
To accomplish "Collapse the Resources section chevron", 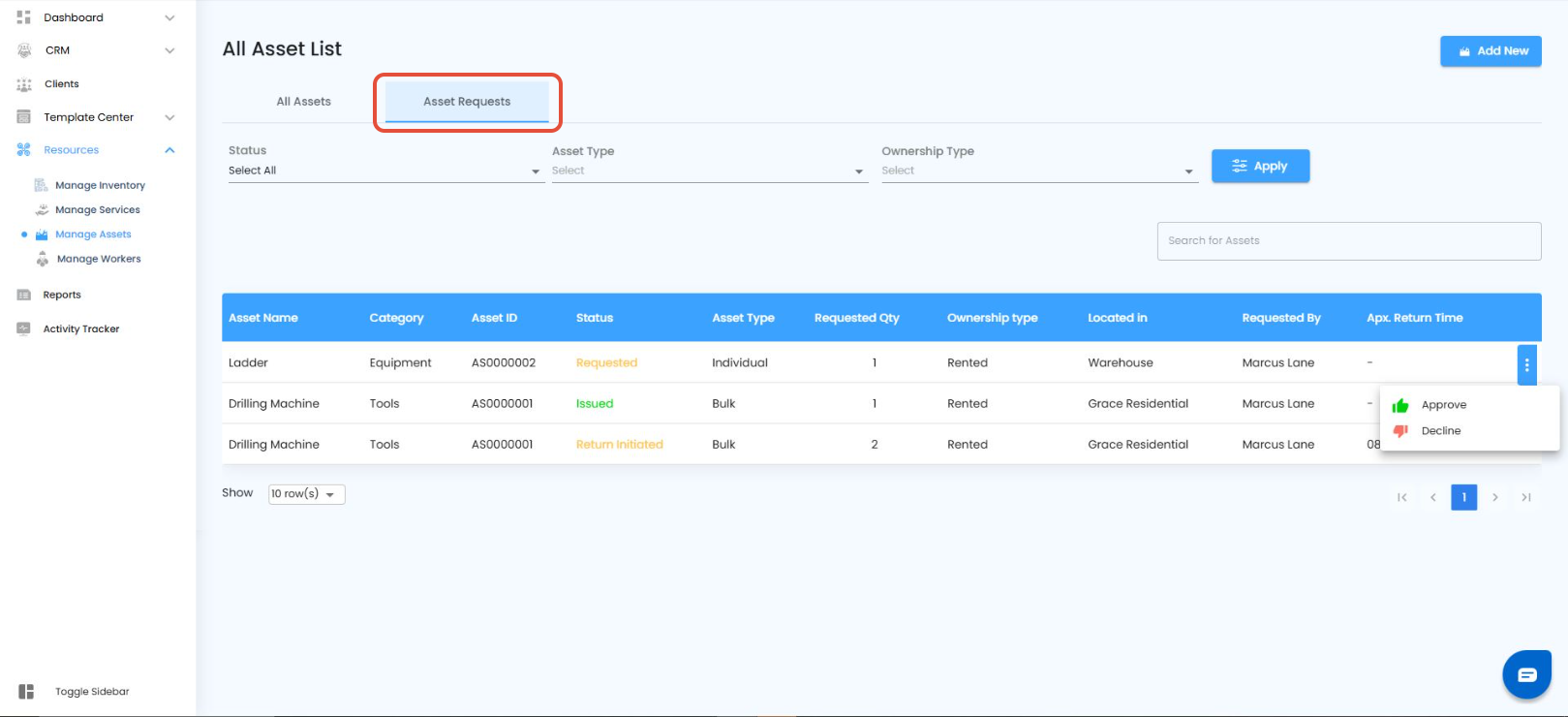I will click(x=169, y=150).
